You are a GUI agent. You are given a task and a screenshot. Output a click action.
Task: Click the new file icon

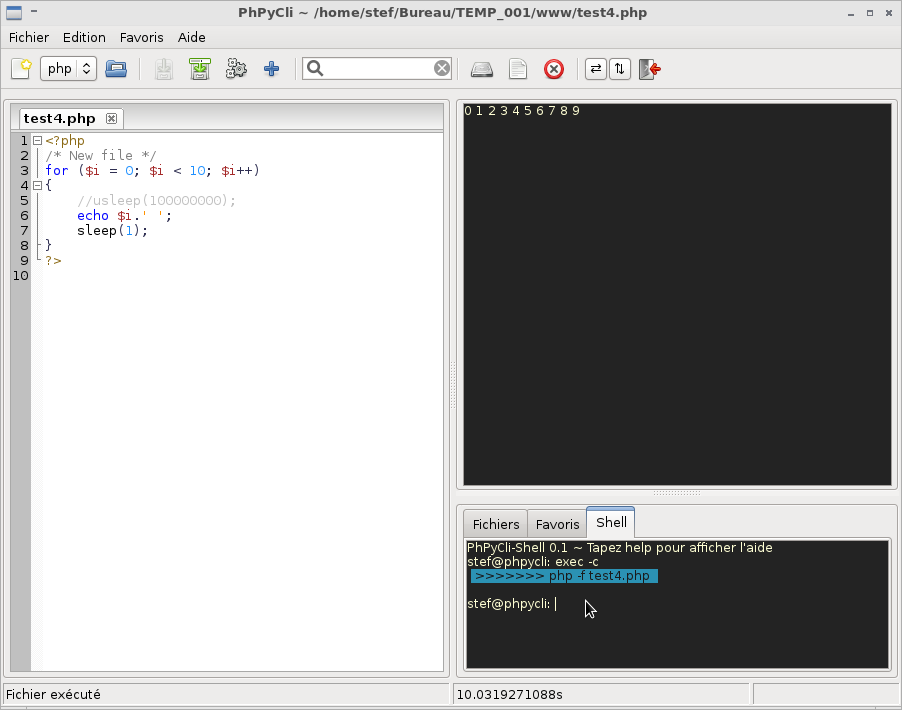tap(20, 69)
